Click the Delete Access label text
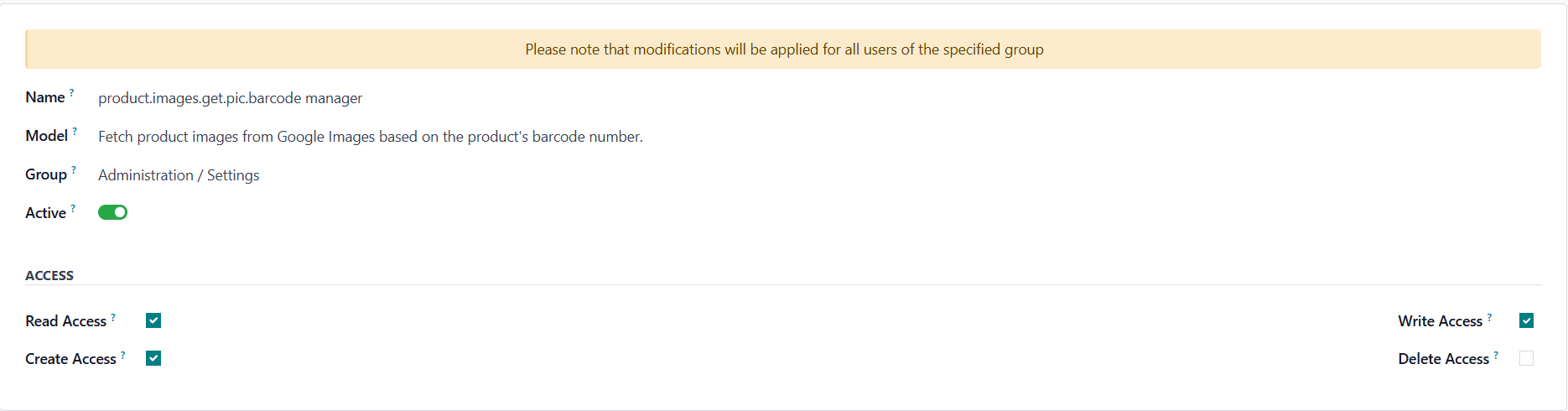This screenshot has width=1568, height=411. [1443, 359]
